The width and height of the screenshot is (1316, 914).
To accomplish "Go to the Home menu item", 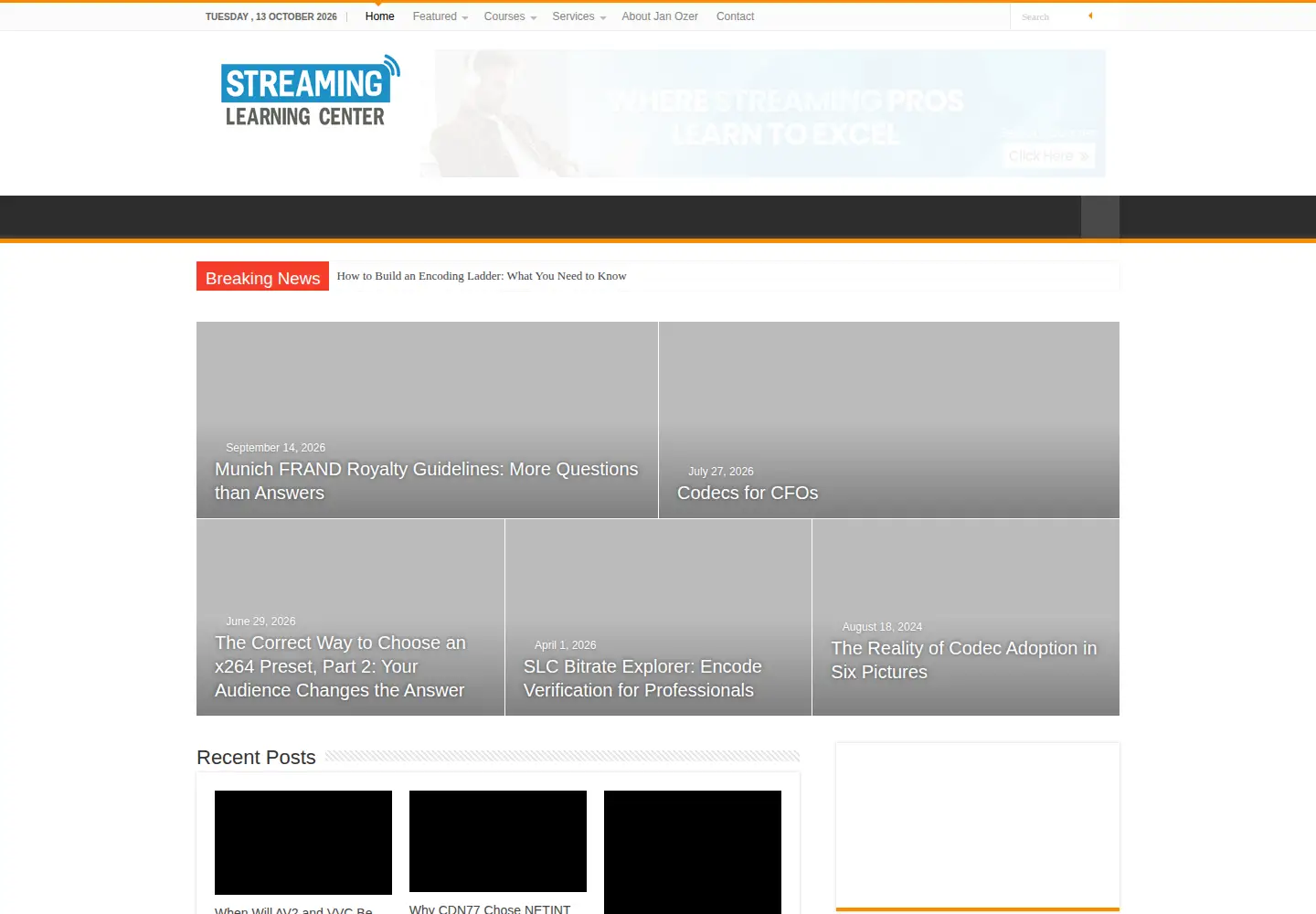I will pos(380,16).
